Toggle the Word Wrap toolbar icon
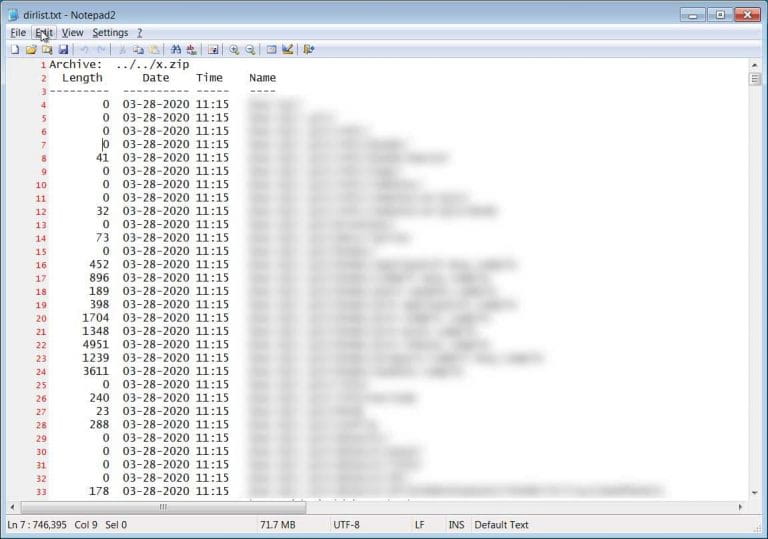Image resolution: width=768 pixels, height=539 pixels. pyautogui.click(x=213, y=49)
